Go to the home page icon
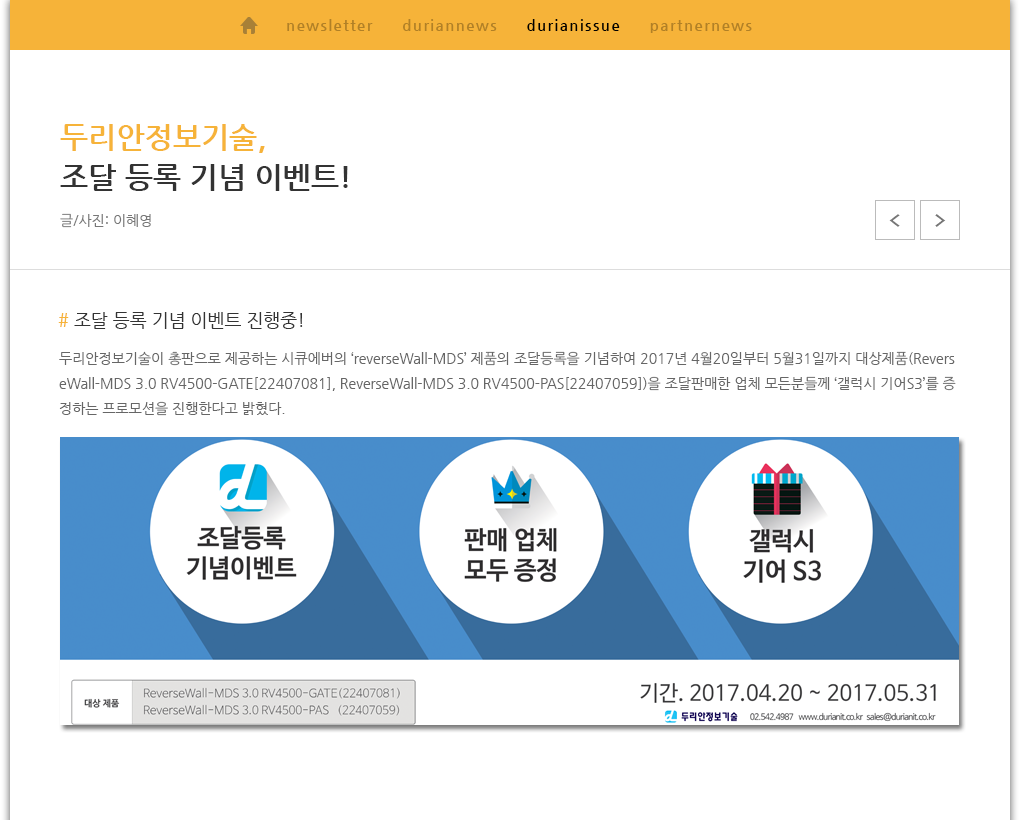This screenshot has width=1020, height=820. [x=248, y=25]
